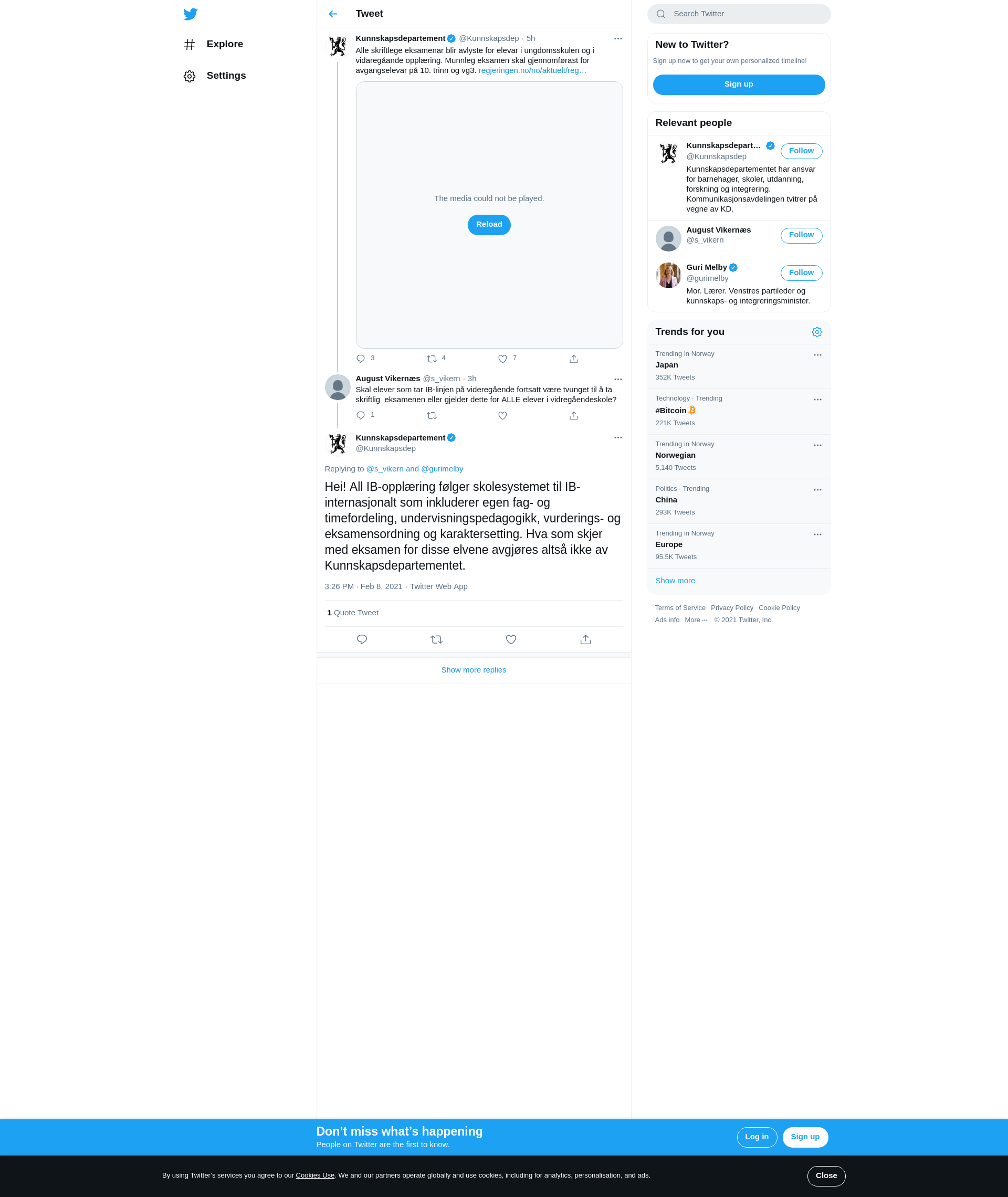Like the main Kunnskapsdepartement reply tweet

[511, 639]
